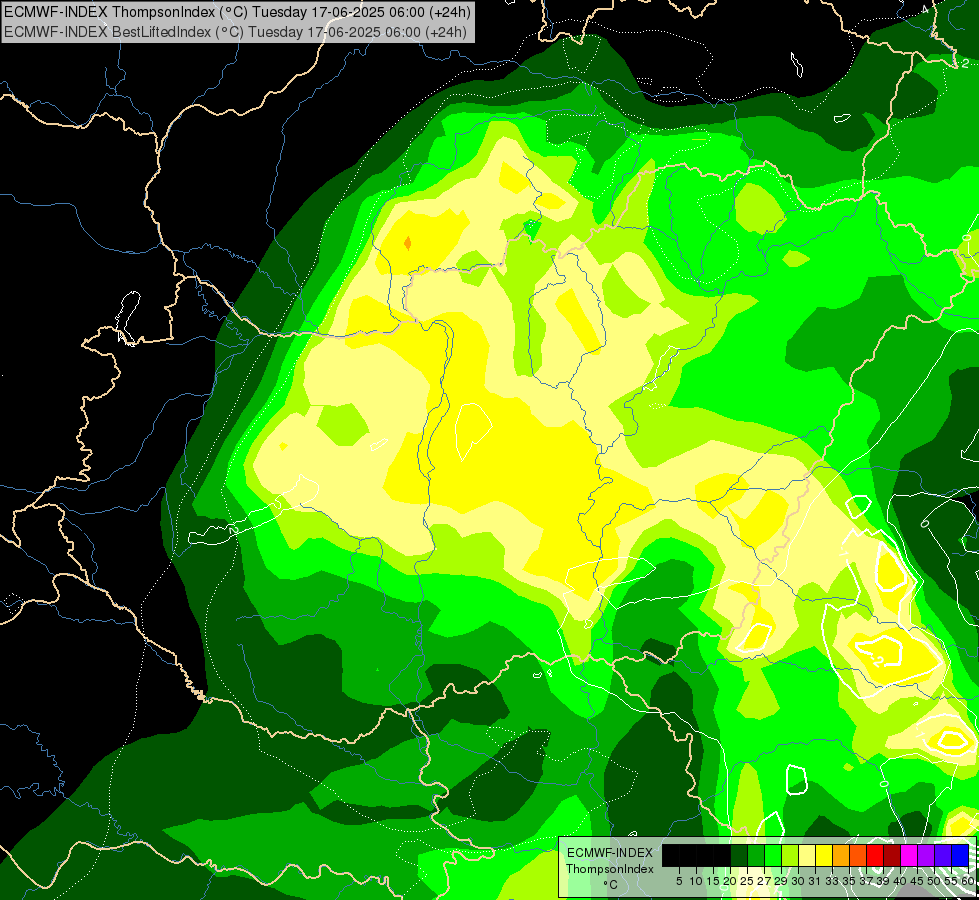Click the legend tick value 50
The image size is (979, 900).
point(934,881)
